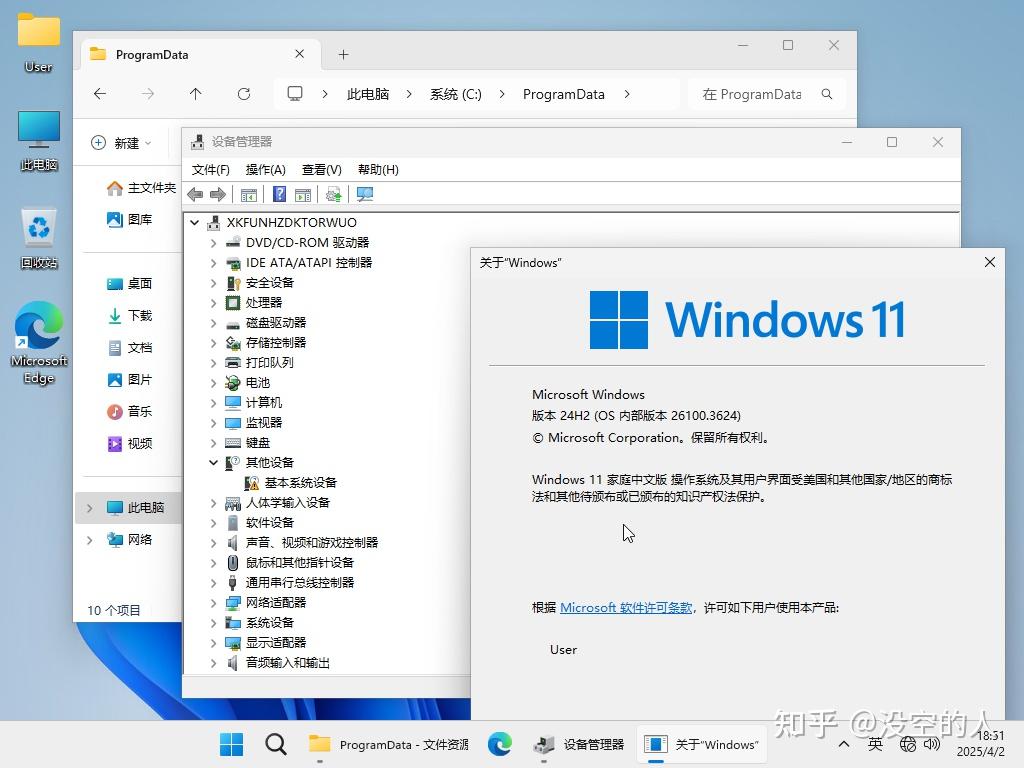Image resolution: width=1024 pixels, height=768 pixels.
Task: Open 桌面 in Explorer sidebar
Action: [129, 283]
